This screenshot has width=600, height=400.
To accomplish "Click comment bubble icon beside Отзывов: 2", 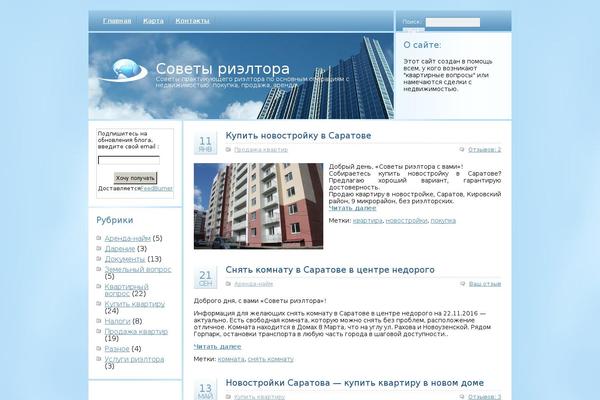I will point(462,149).
